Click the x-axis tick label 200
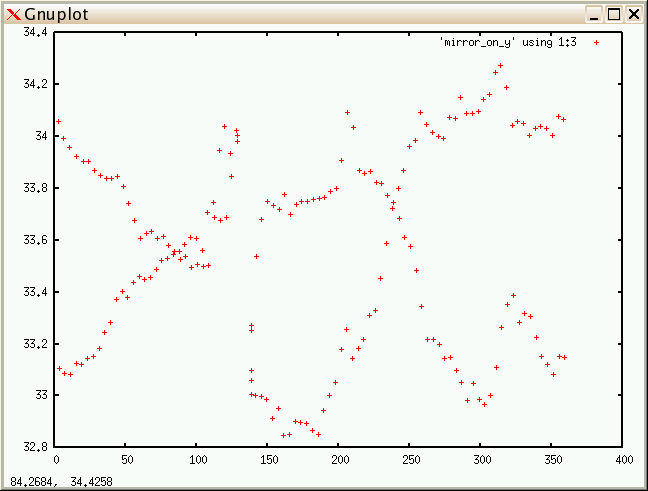The image size is (648, 491). point(339,460)
